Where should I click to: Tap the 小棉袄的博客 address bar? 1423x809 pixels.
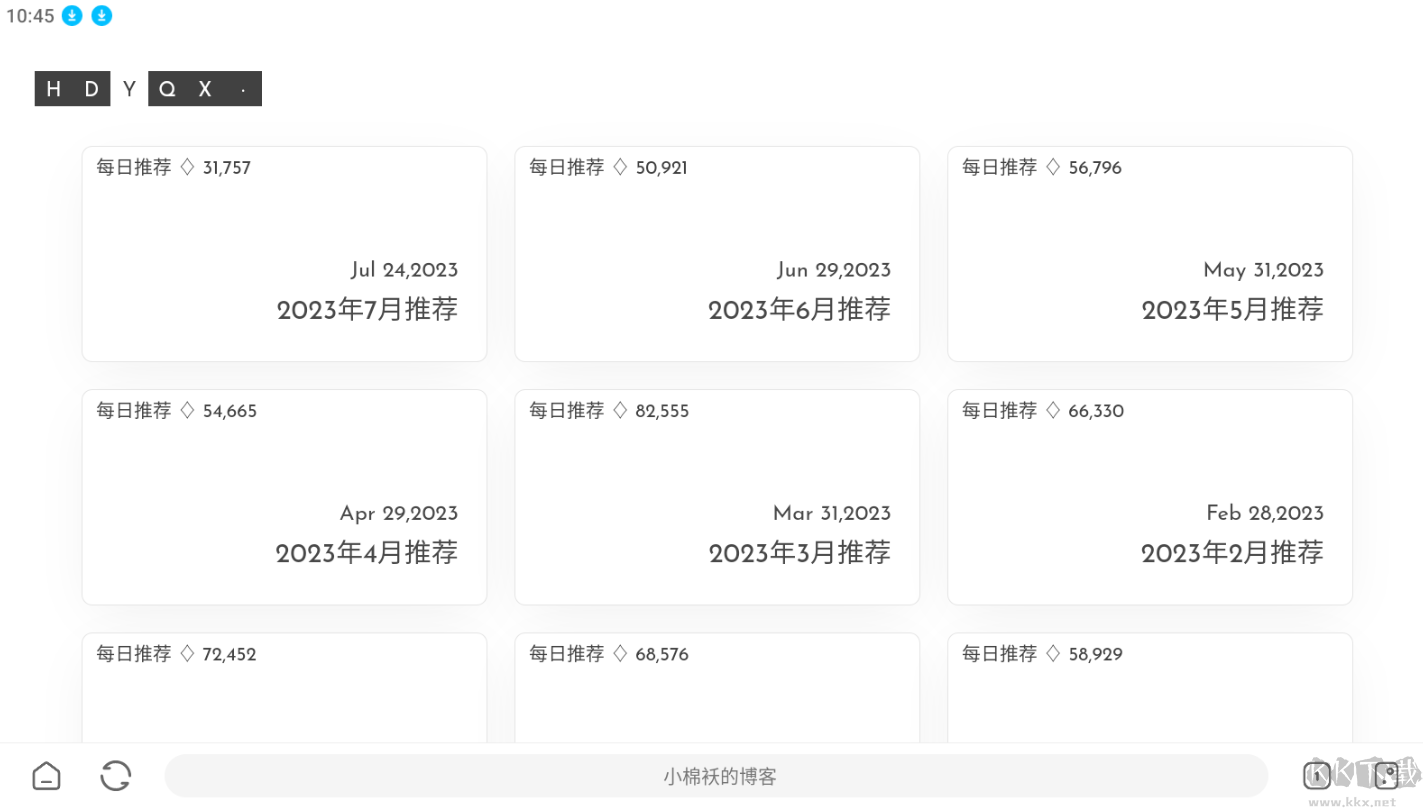(x=716, y=775)
